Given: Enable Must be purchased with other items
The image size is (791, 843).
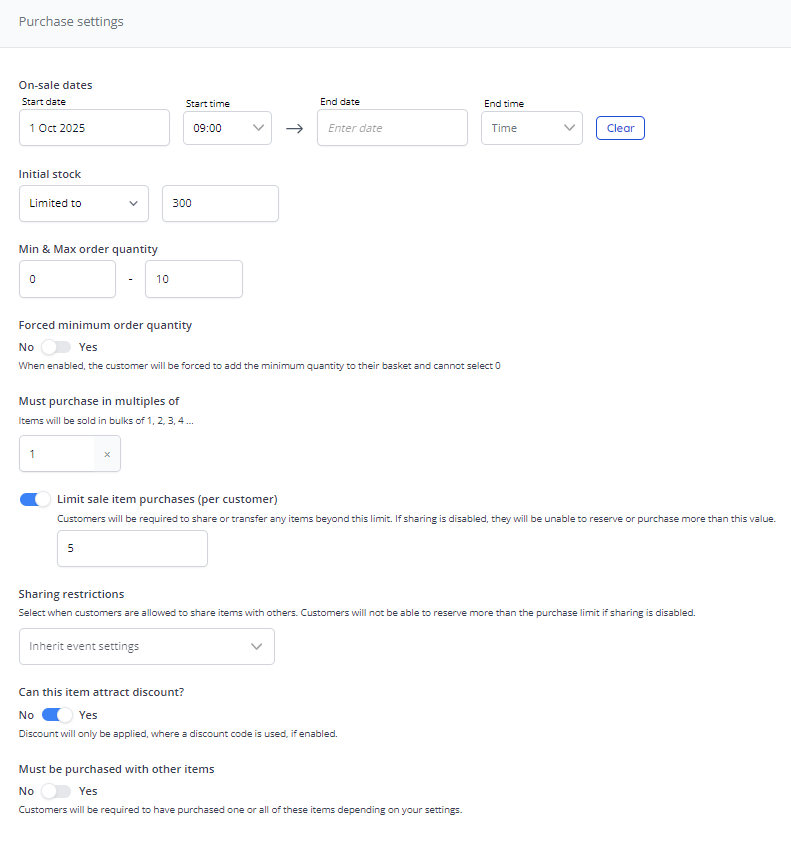Looking at the screenshot, I should pos(56,791).
